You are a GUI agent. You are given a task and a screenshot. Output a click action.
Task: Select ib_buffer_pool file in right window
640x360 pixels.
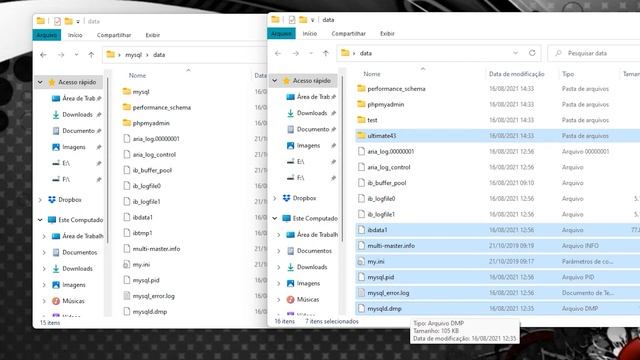(x=497, y=183)
